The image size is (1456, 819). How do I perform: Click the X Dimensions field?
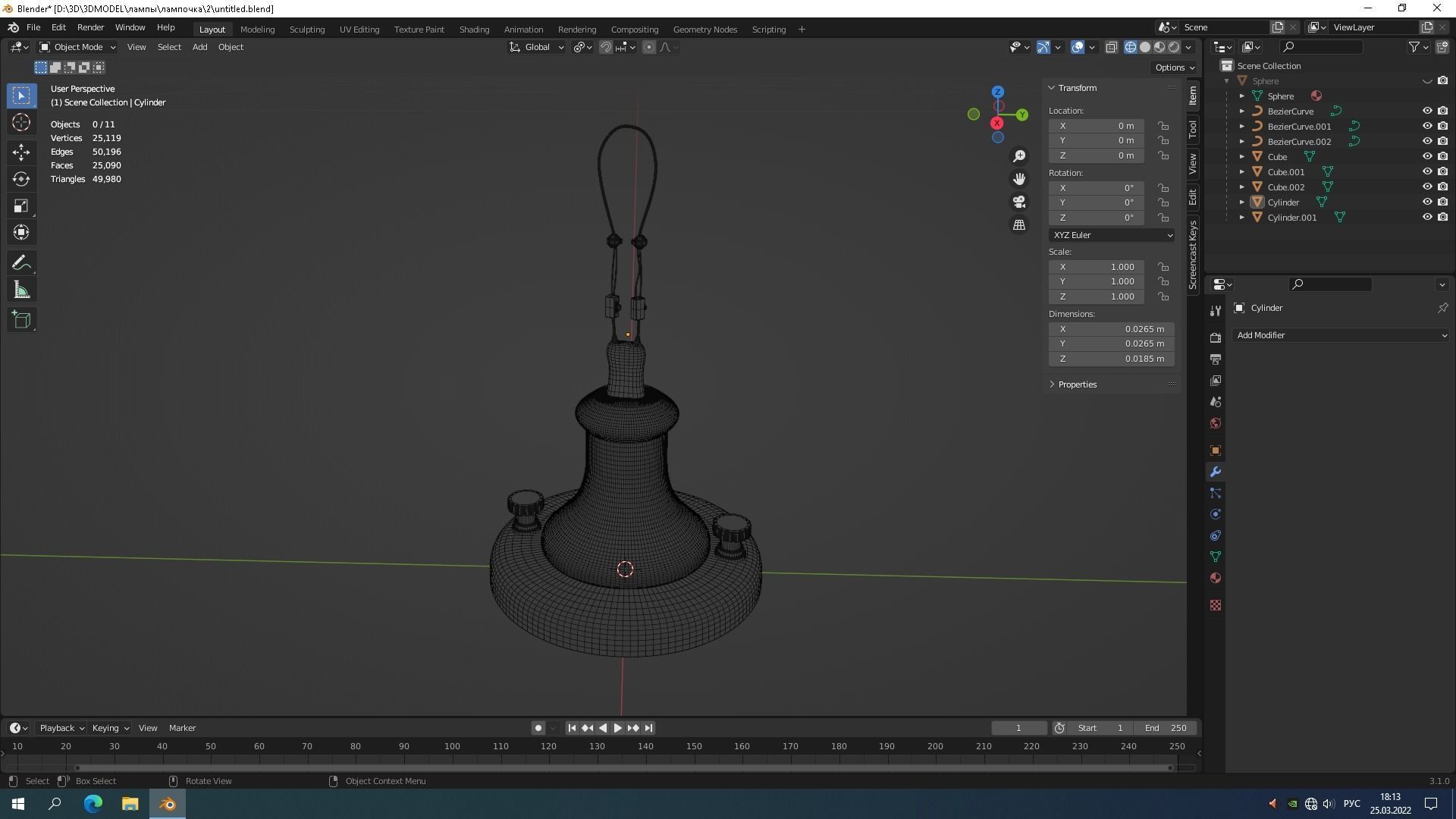click(1112, 329)
